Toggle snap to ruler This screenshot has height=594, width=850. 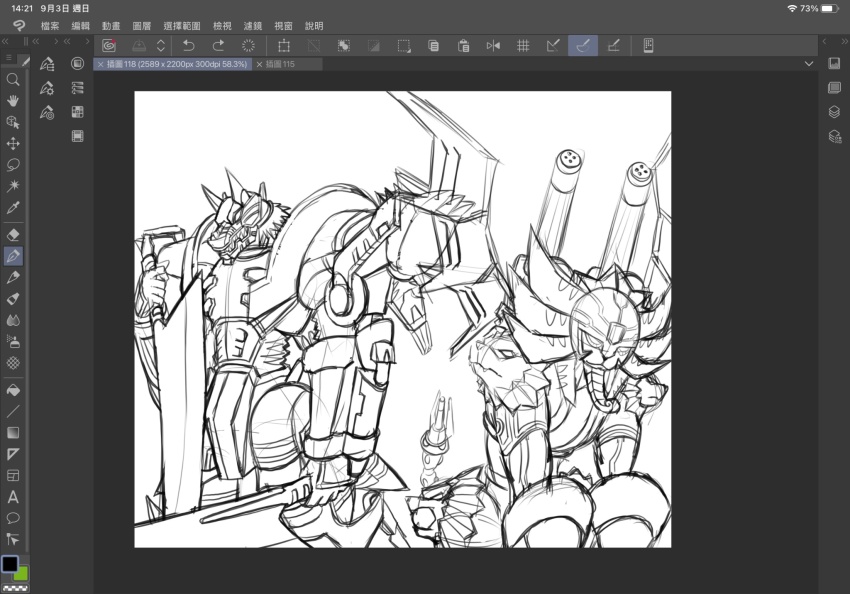click(x=552, y=45)
